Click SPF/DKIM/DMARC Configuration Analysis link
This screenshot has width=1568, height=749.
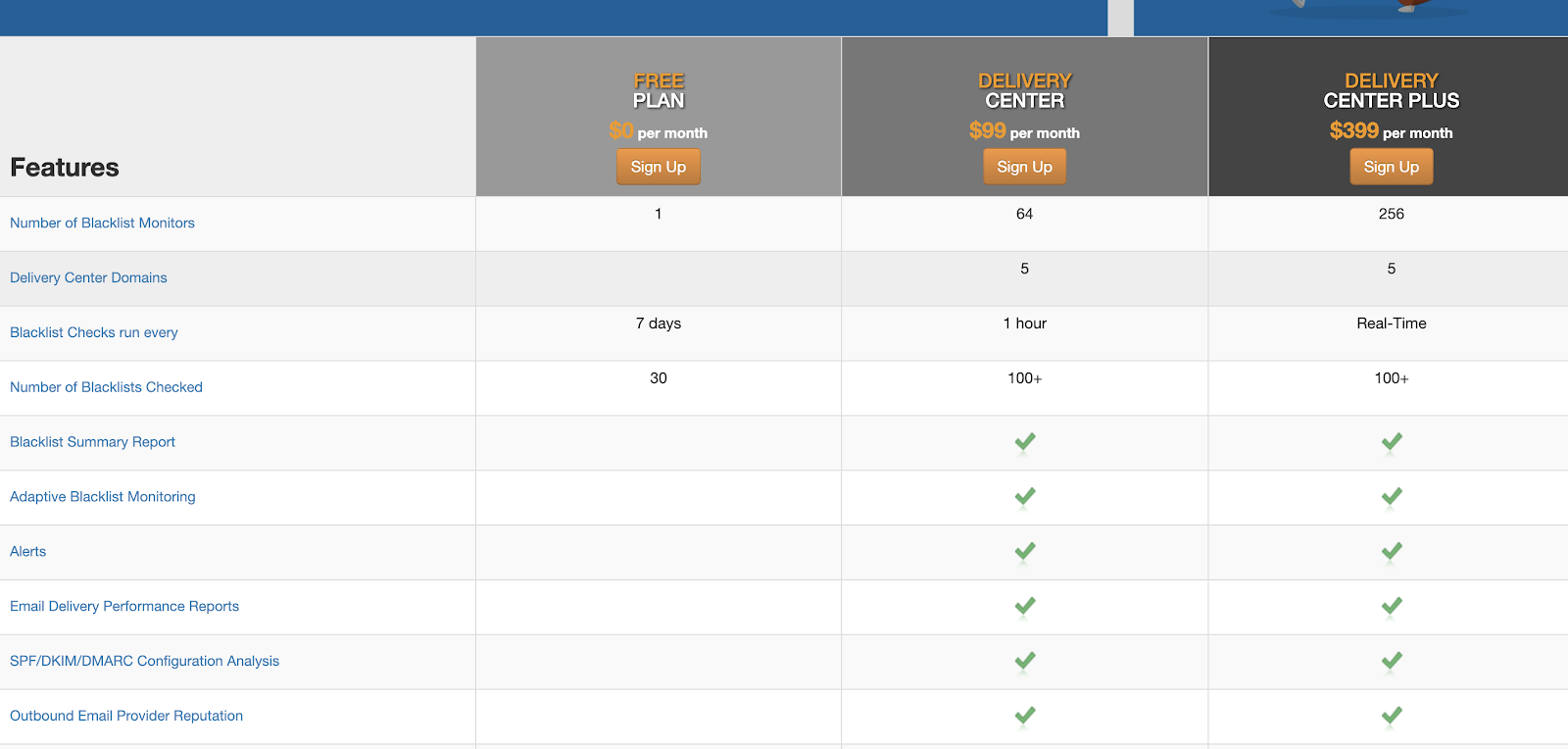pyautogui.click(x=144, y=662)
